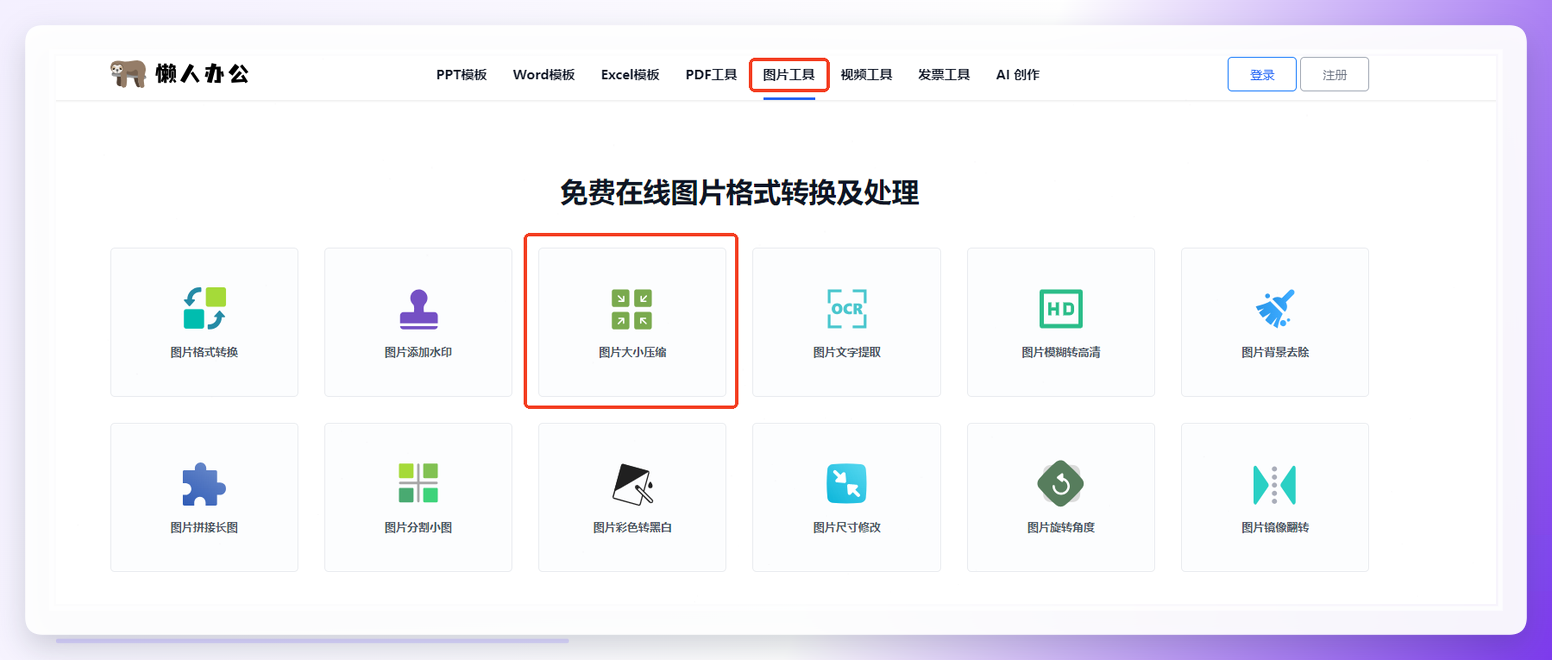Viewport: 1552px width, 660px height.
Task: Open the PPT模板 menu
Action: [x=461, y=74]
